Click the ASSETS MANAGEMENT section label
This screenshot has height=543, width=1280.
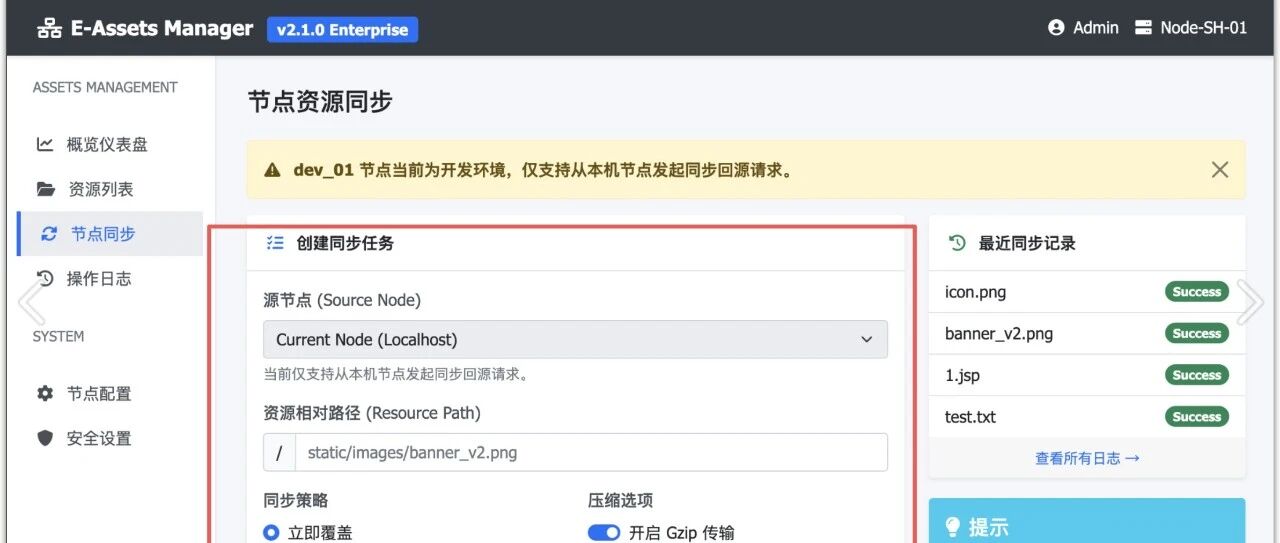(x=105, y=87)
